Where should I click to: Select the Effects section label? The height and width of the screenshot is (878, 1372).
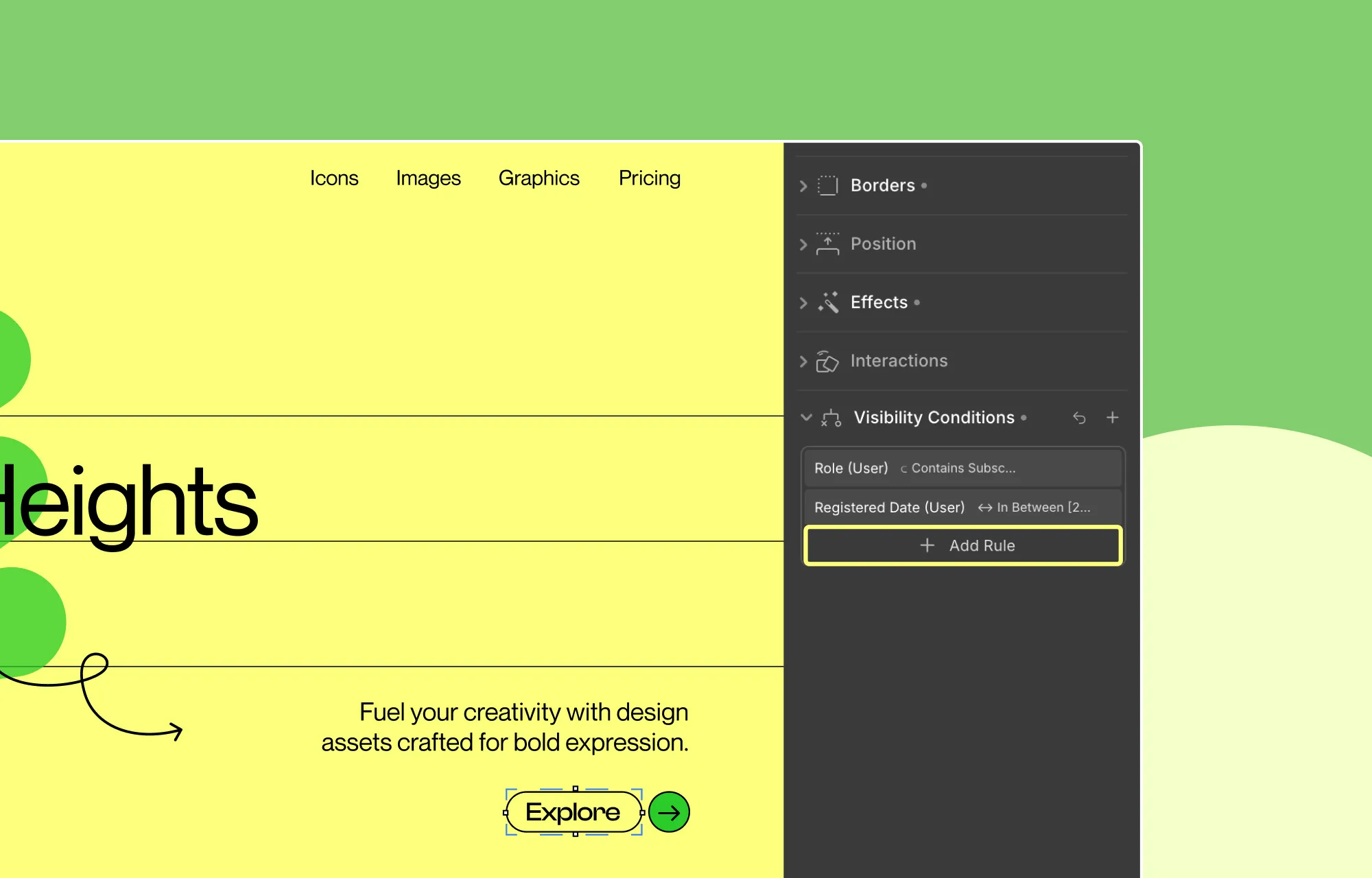[879, 302]
